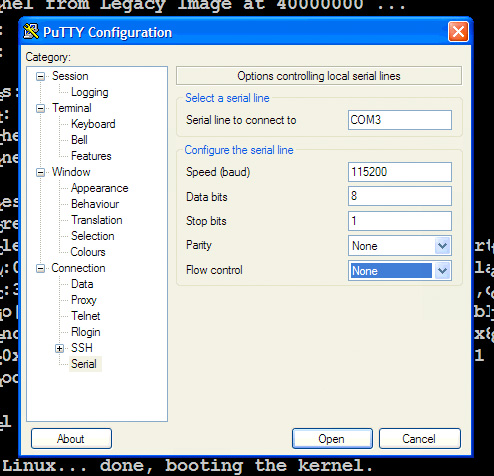The height and width of the screenshot is (476, 494).
Task: Click the Speed (baud) 115200 field
Action: click(x=400, y=172)
